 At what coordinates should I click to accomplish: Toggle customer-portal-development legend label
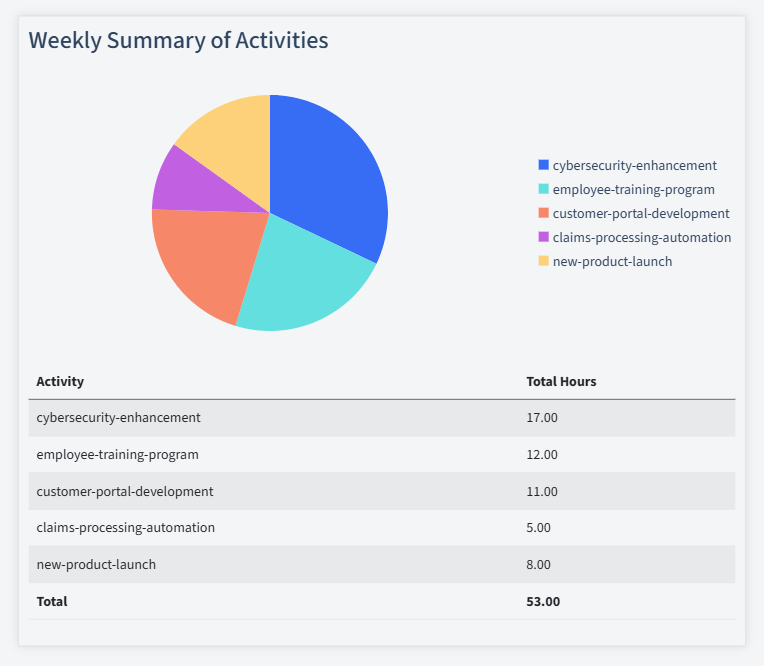coord(641,213)
